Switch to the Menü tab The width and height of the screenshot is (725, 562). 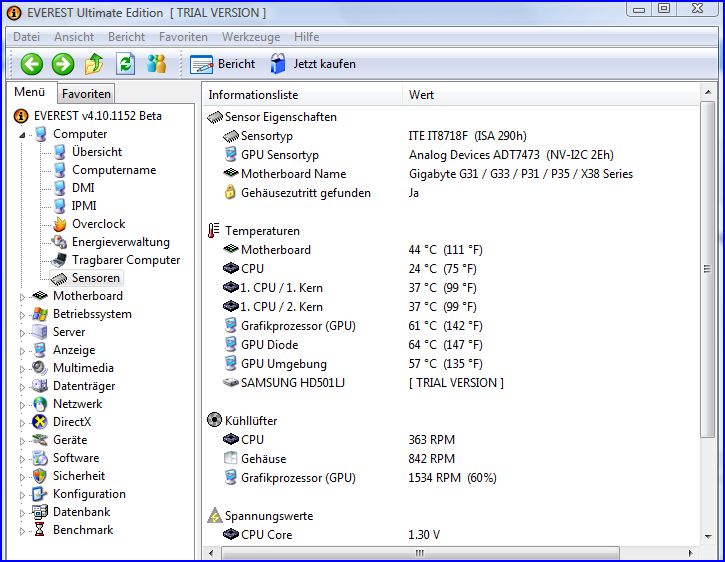(x=30, y=92)
